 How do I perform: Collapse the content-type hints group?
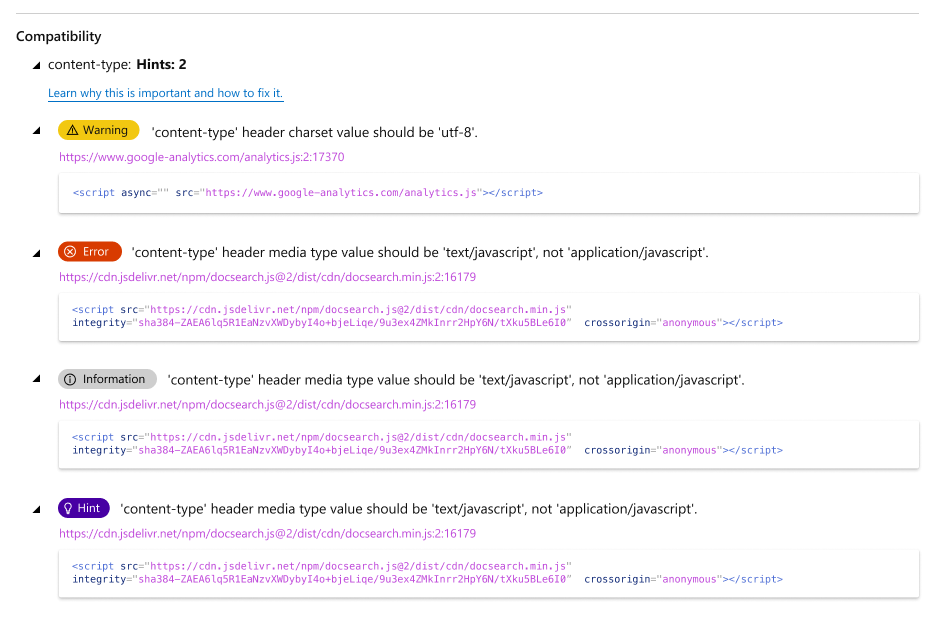(x=35, y=64)
